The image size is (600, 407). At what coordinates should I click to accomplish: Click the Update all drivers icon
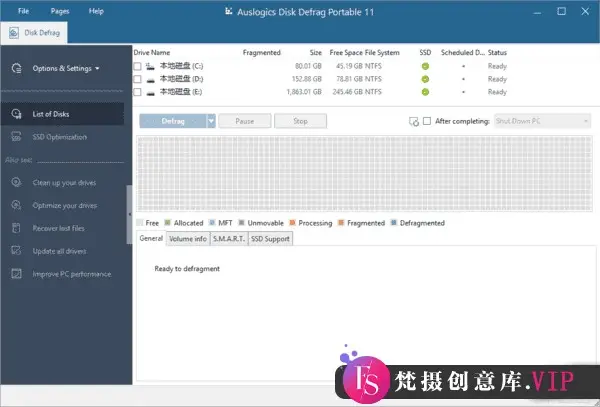click(x=16, y=251)
